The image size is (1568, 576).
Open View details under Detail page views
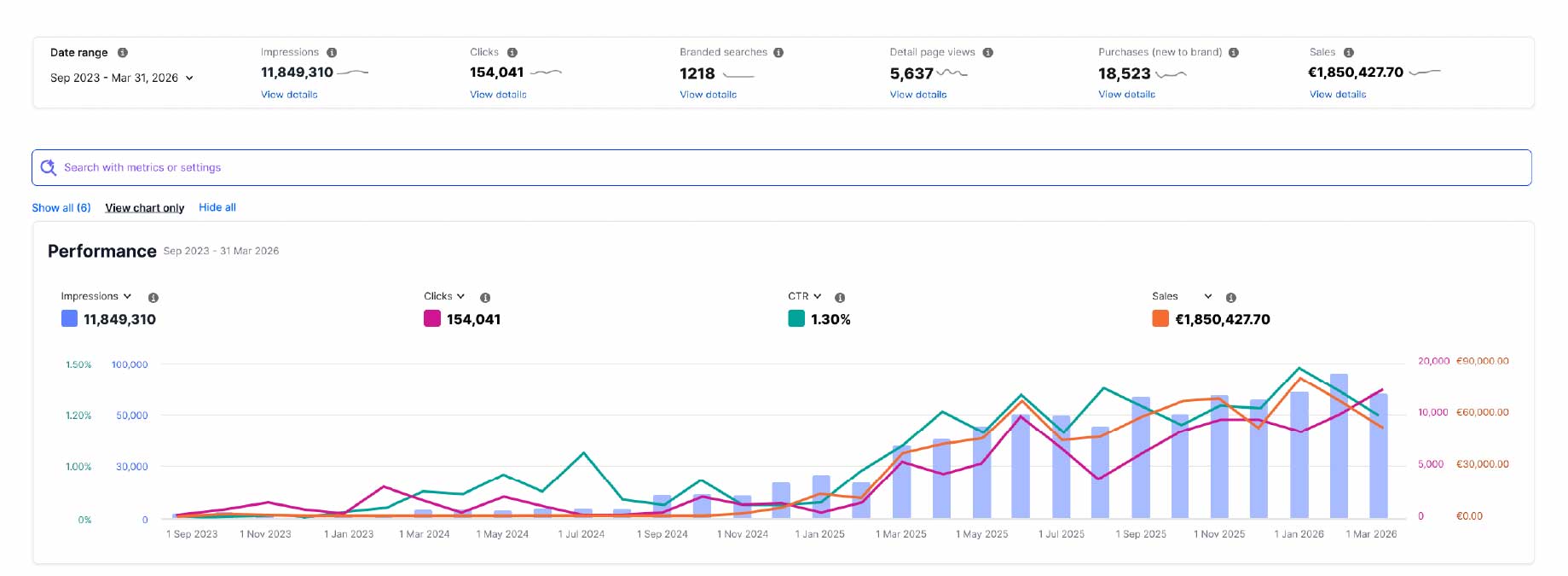(x=918, y=95)
